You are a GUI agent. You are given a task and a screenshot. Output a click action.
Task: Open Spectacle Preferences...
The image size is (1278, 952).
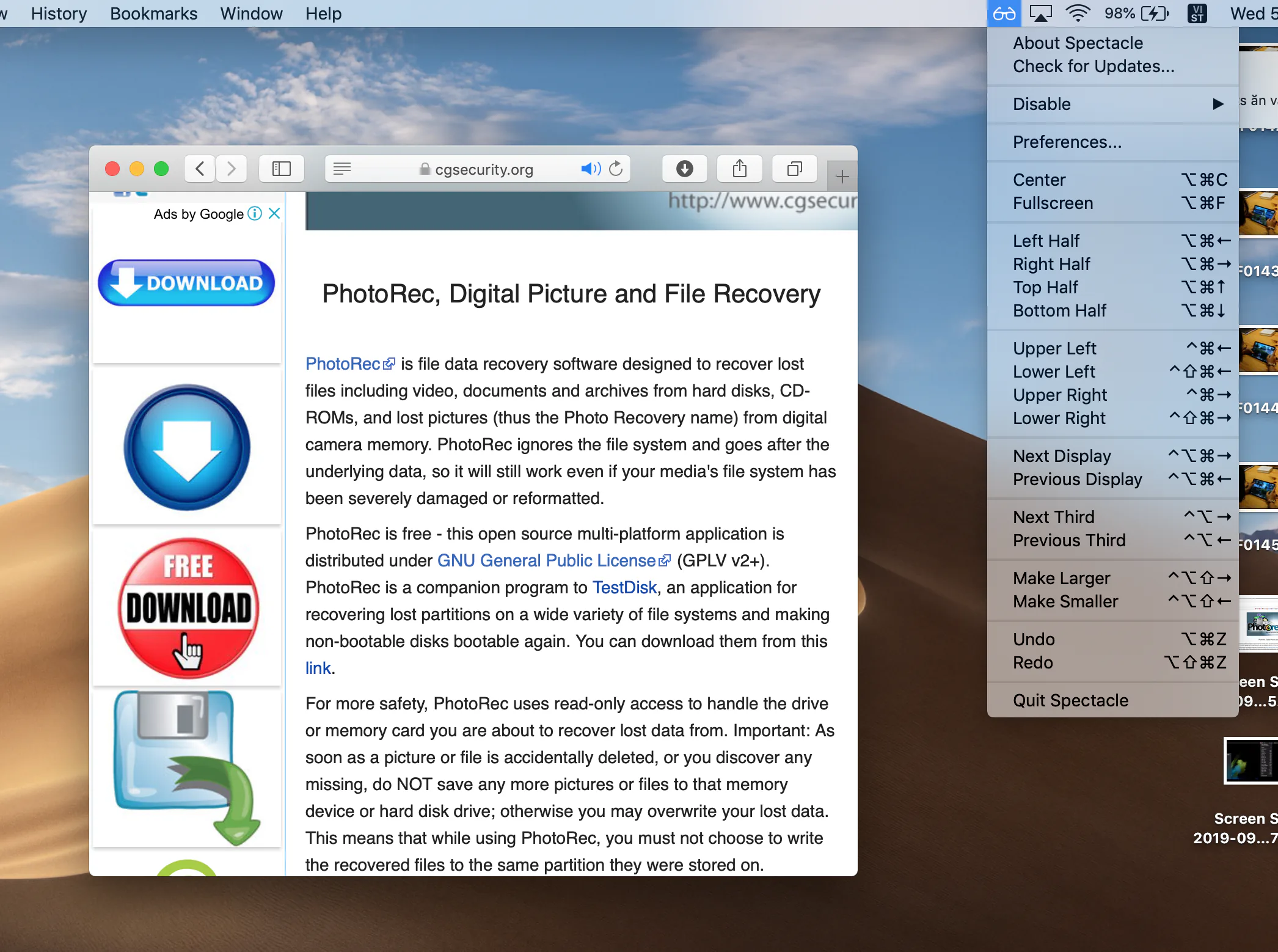(1113, 142)
